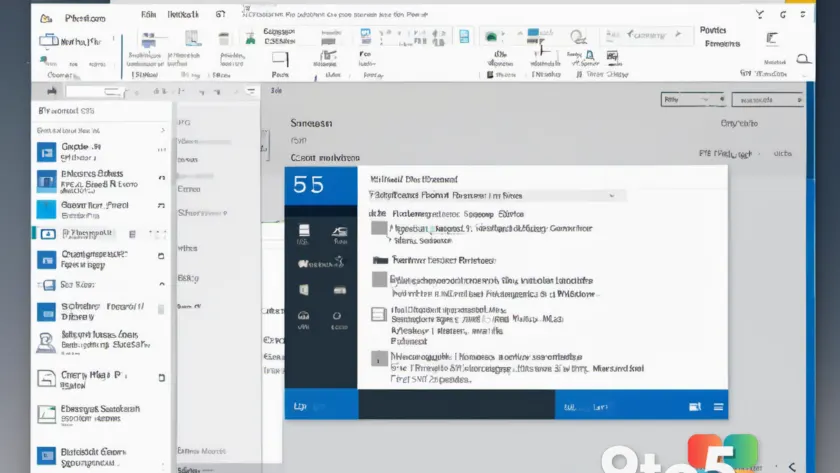Click the yellow folder icon in title bar
The height and width of the screenshot is (473, 840).
[x=47, y=19]
